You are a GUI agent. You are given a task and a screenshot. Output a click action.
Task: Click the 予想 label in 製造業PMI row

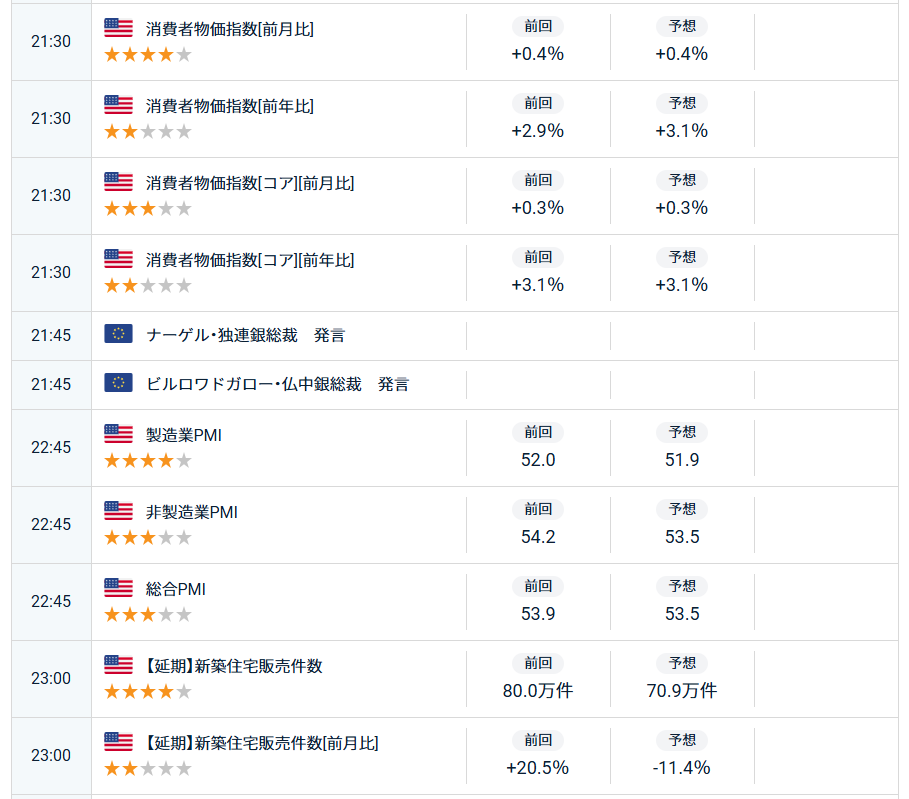[682, 432]
